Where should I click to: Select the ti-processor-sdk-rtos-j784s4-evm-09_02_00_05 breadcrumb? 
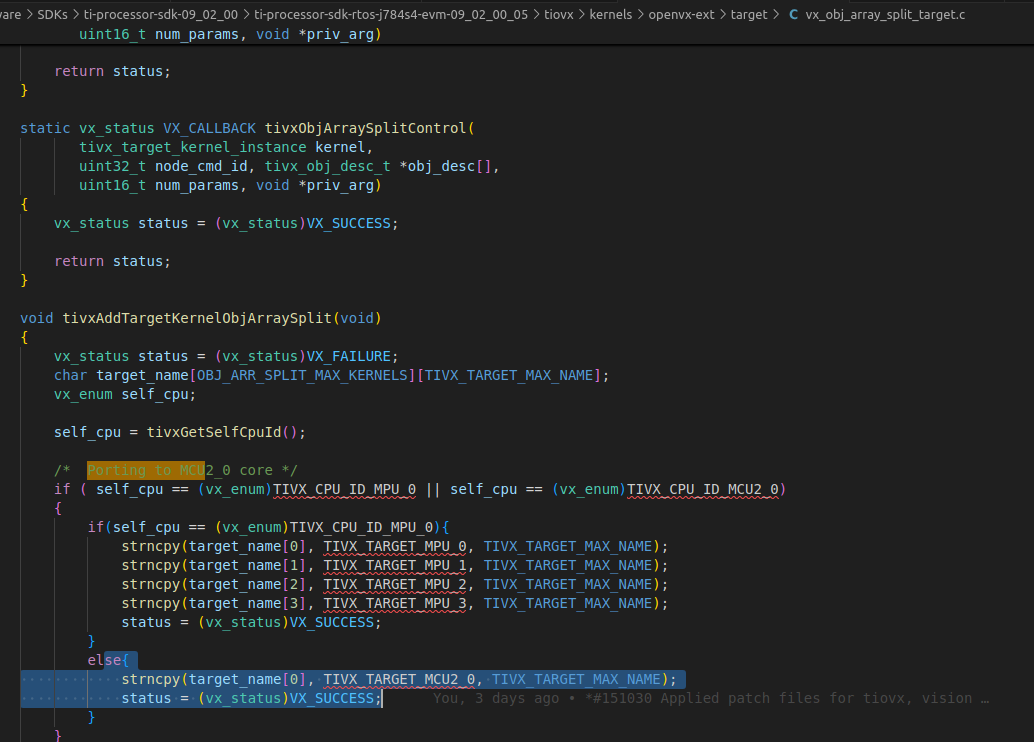tap(391, 15)
